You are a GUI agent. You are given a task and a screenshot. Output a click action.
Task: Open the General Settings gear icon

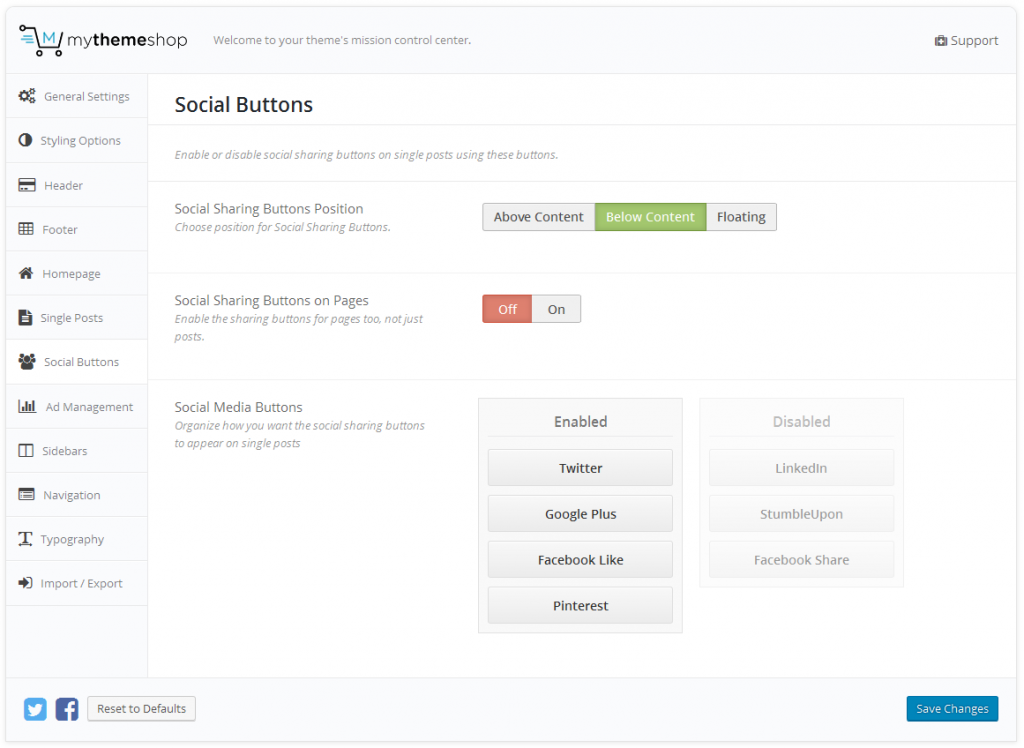27,96
